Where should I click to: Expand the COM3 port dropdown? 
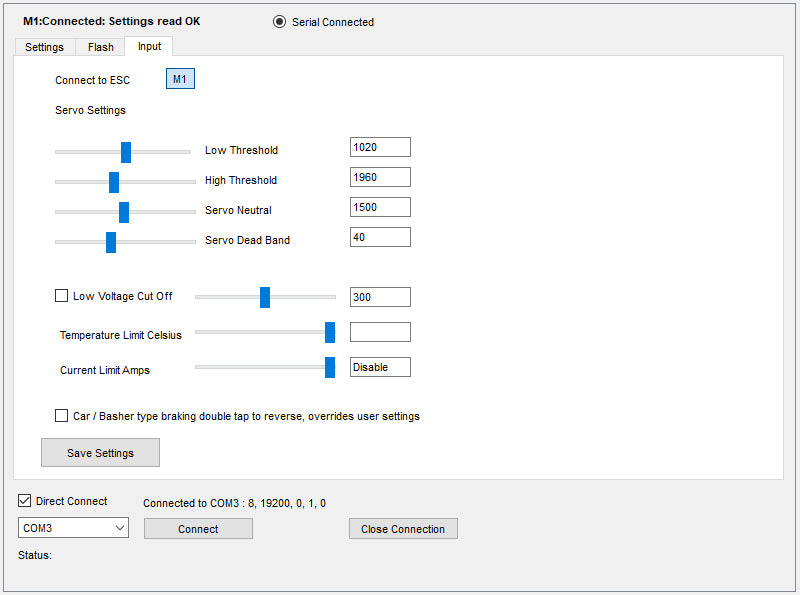(x=119, y=528)
